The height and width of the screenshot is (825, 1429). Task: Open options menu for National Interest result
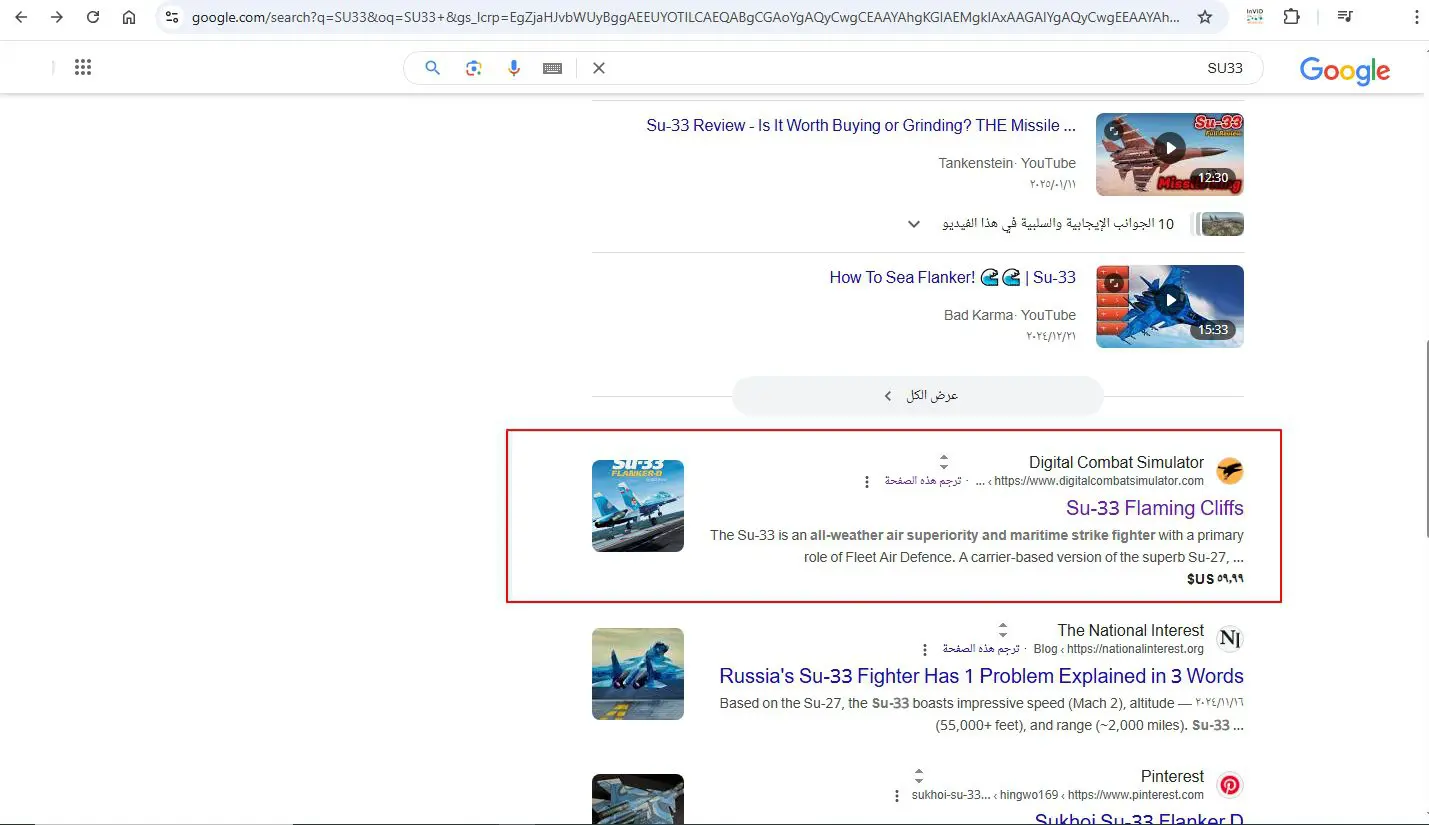pos(925,650)
